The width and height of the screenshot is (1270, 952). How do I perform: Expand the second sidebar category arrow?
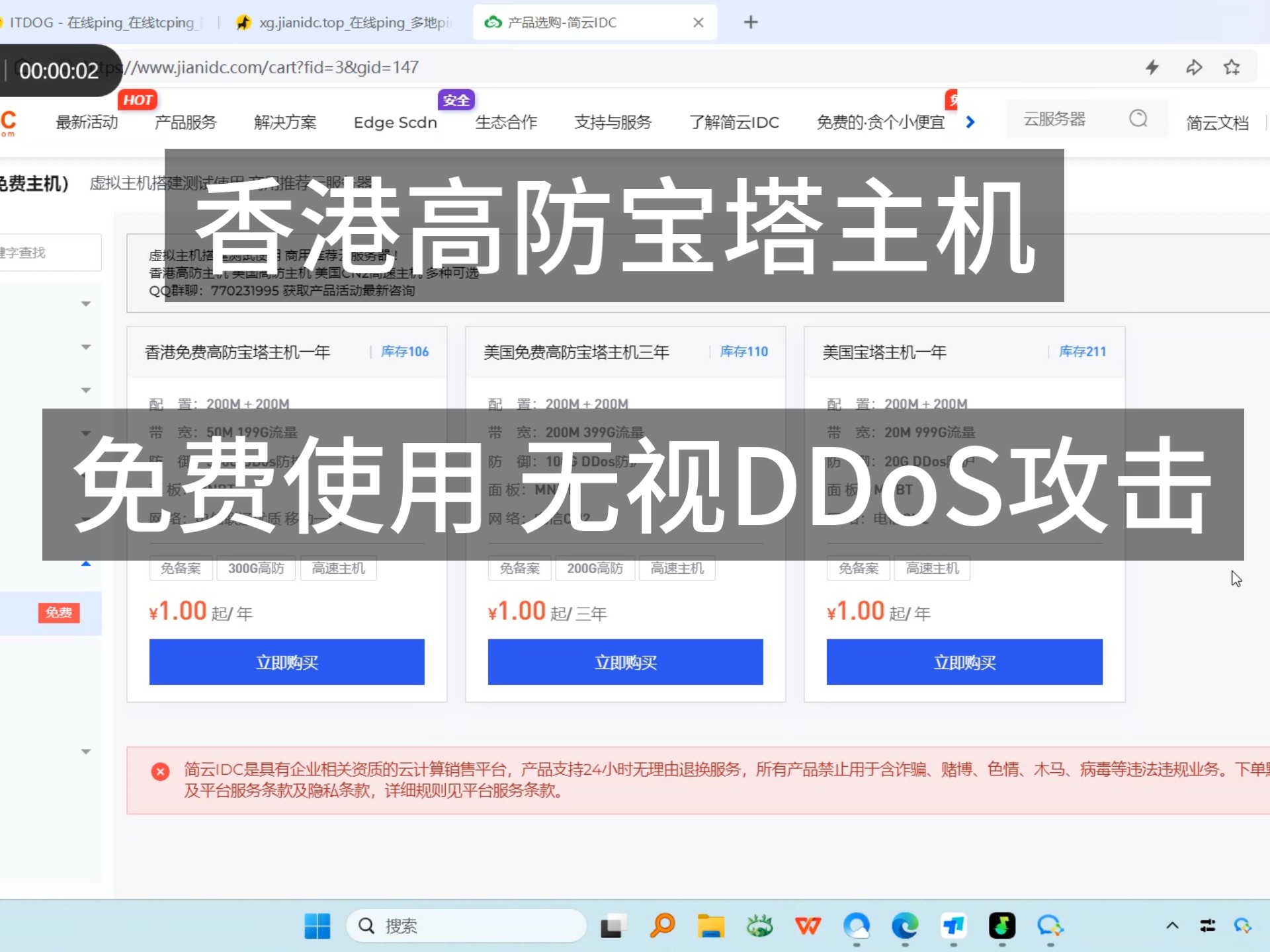click(x=86, y=347)
